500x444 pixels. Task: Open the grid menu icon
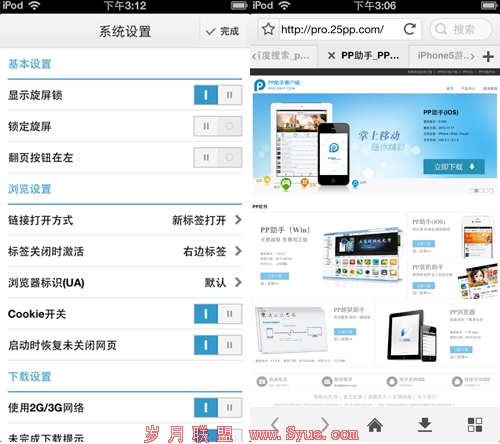(x=475, y=425)
